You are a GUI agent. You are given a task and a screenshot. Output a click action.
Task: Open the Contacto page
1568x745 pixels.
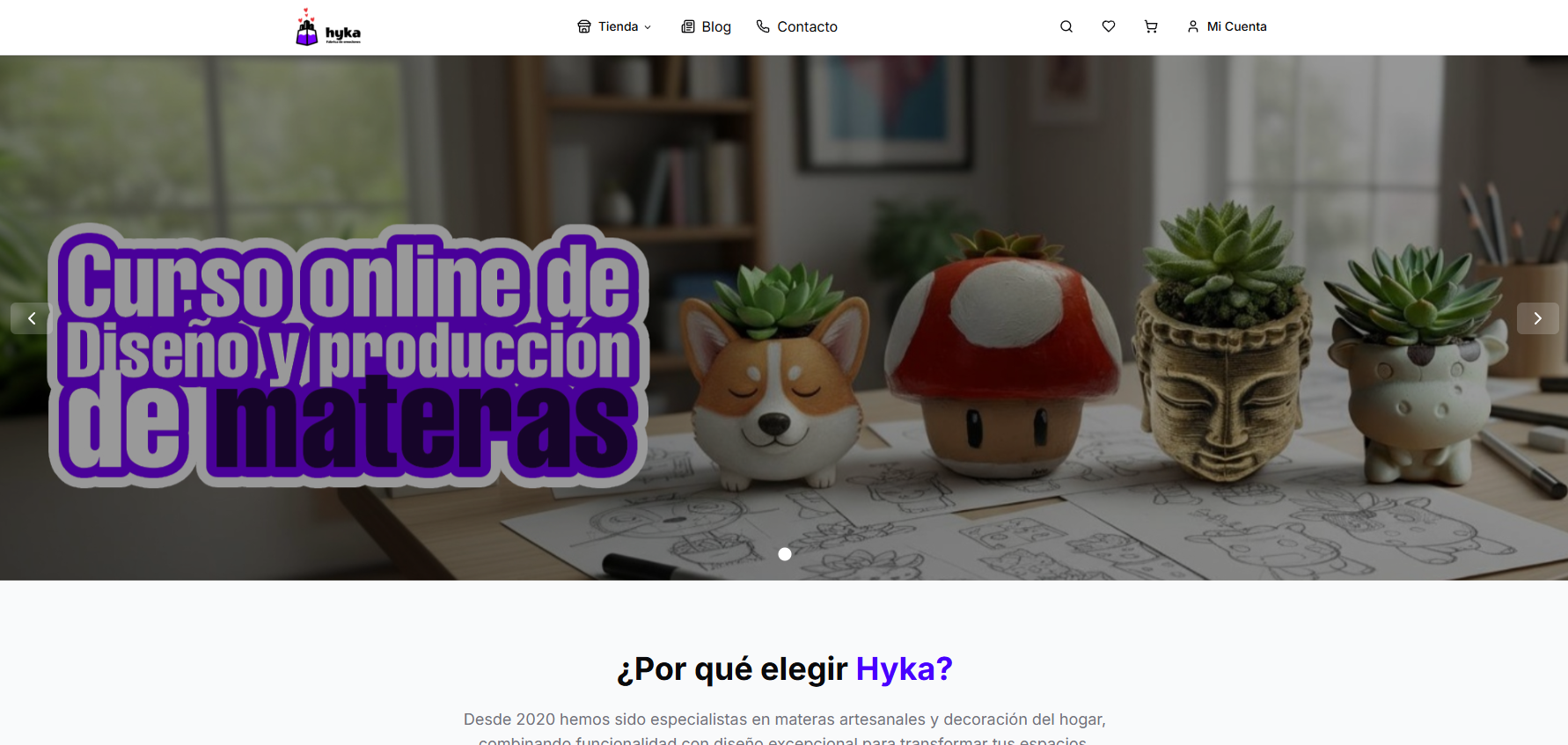[x=796, y=26]
